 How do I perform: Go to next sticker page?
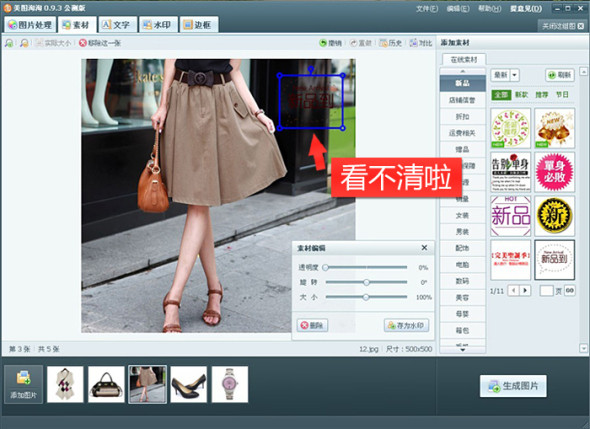(525, 291)
